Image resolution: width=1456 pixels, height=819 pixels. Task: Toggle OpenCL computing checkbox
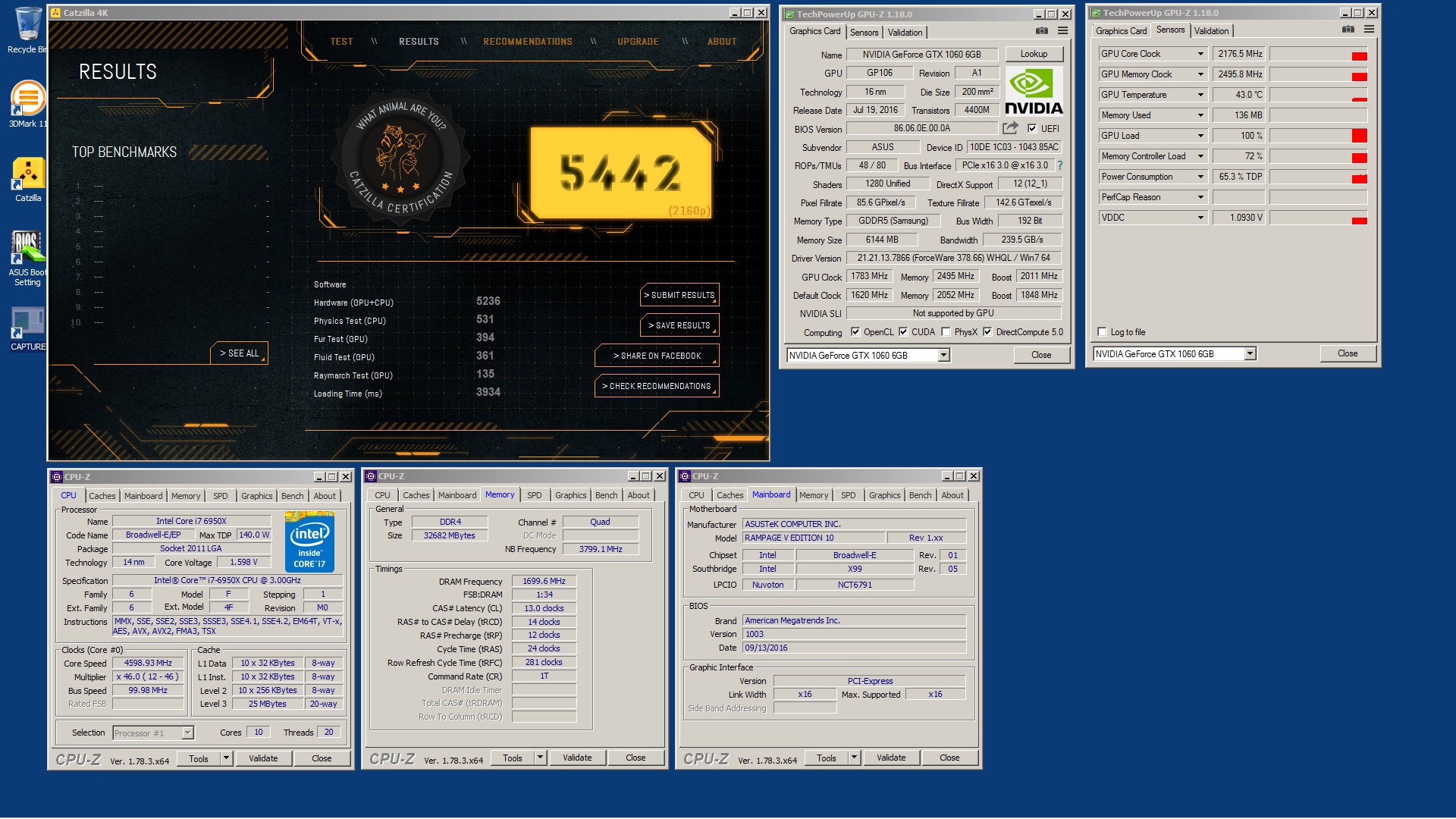pyautogui.click(x=855, y=332)
